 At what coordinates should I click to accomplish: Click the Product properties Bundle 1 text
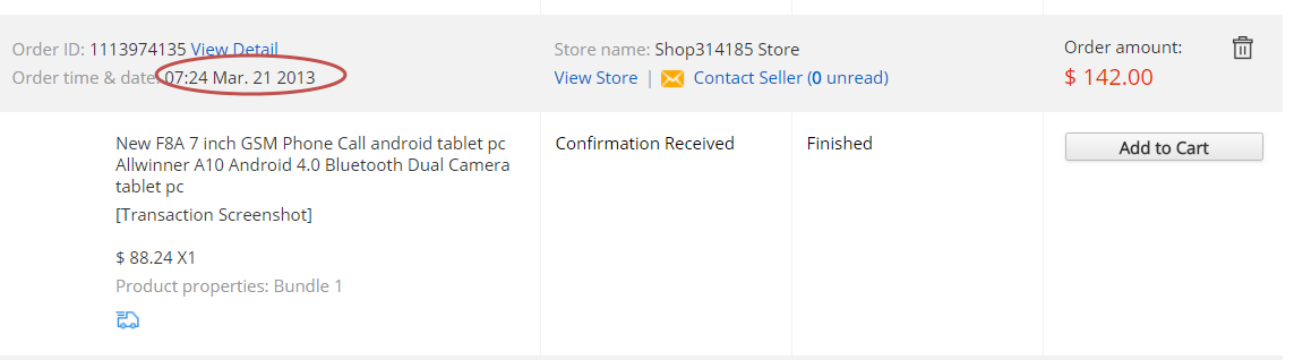[229, 286]
